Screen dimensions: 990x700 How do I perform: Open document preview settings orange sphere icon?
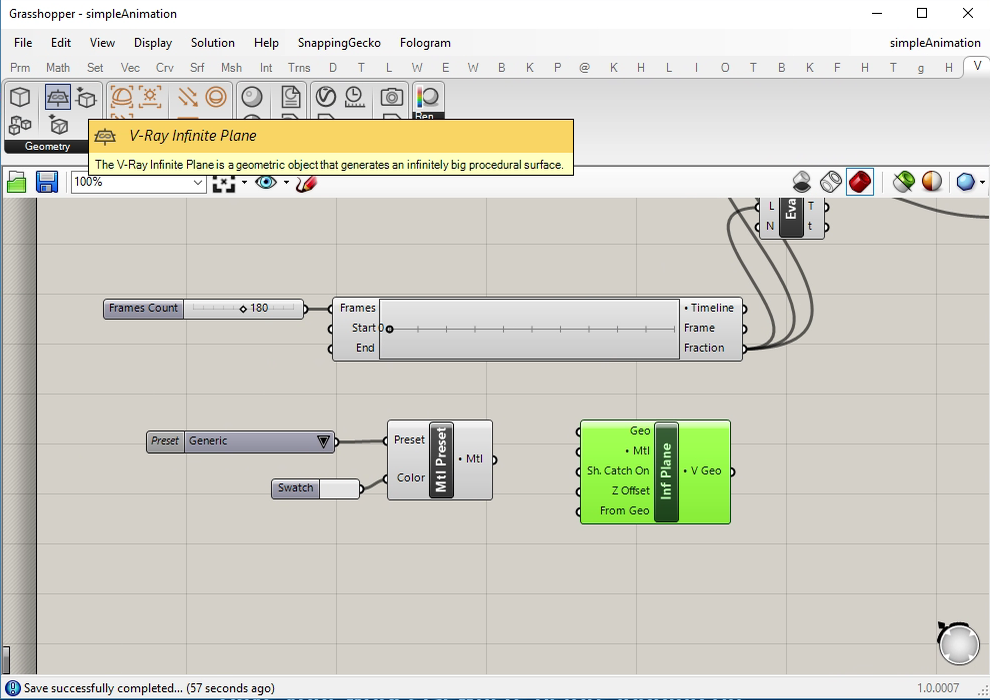932,182
